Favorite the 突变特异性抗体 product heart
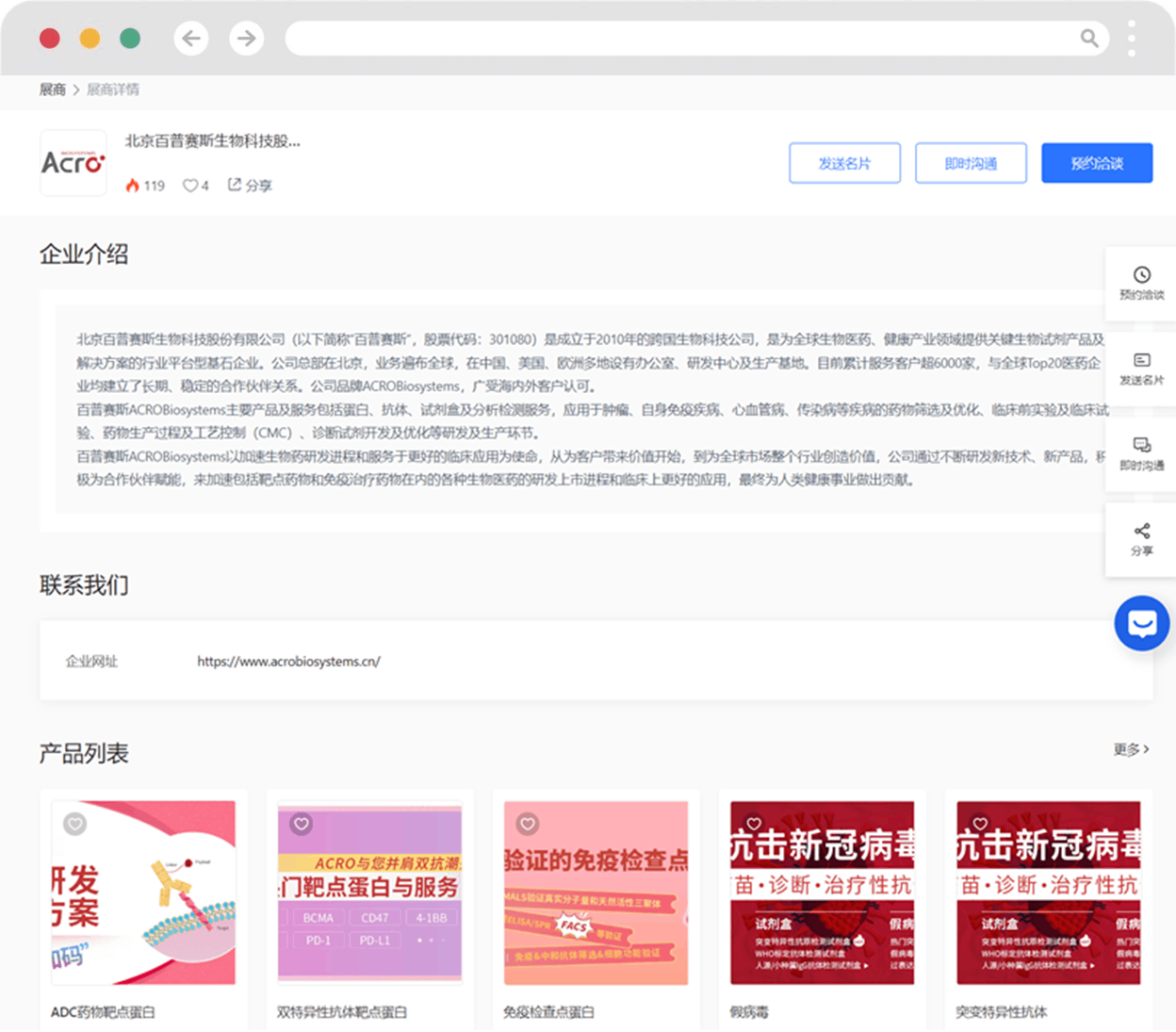The width and height of the screenshot is (1176, 1032). pyautogui.click(x=980, y=824)
